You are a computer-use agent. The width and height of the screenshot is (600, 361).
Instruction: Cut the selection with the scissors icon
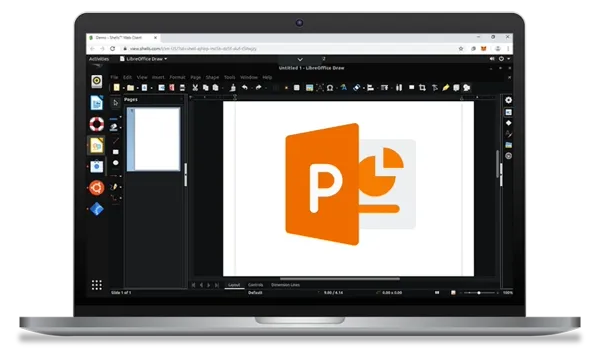[195, 88]
